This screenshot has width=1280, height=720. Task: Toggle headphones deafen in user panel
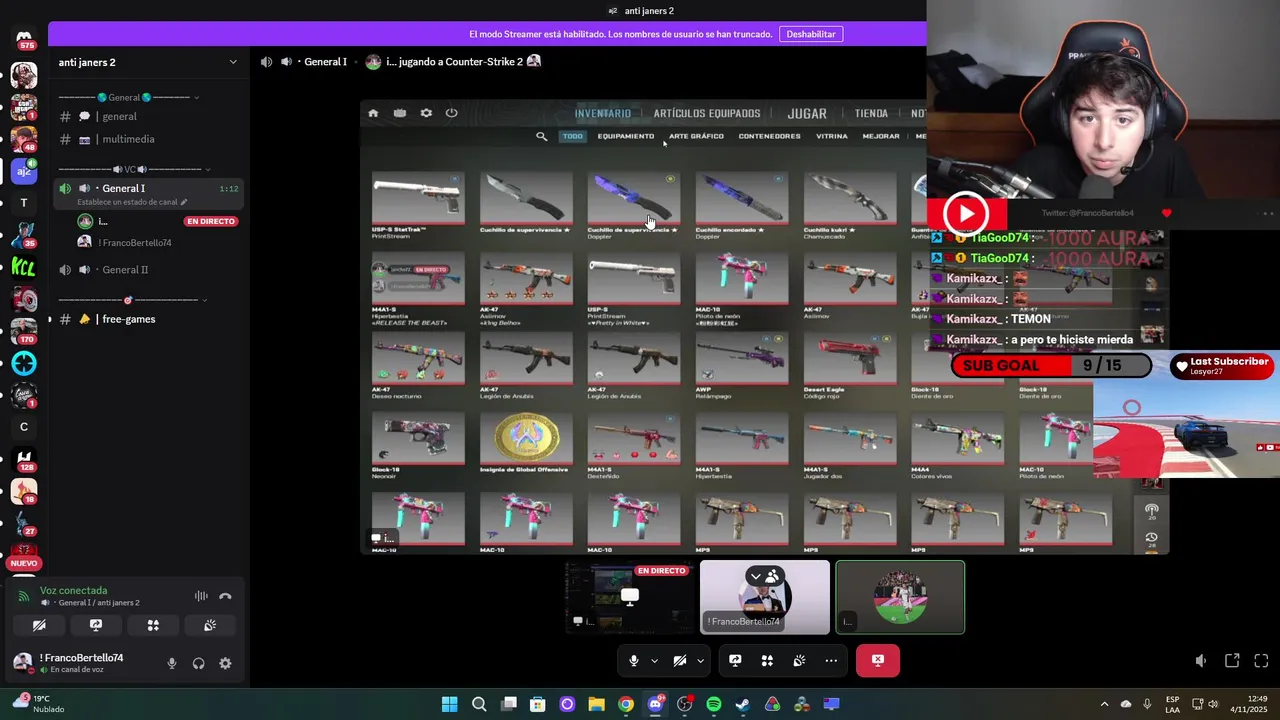[x=199, y=663]
